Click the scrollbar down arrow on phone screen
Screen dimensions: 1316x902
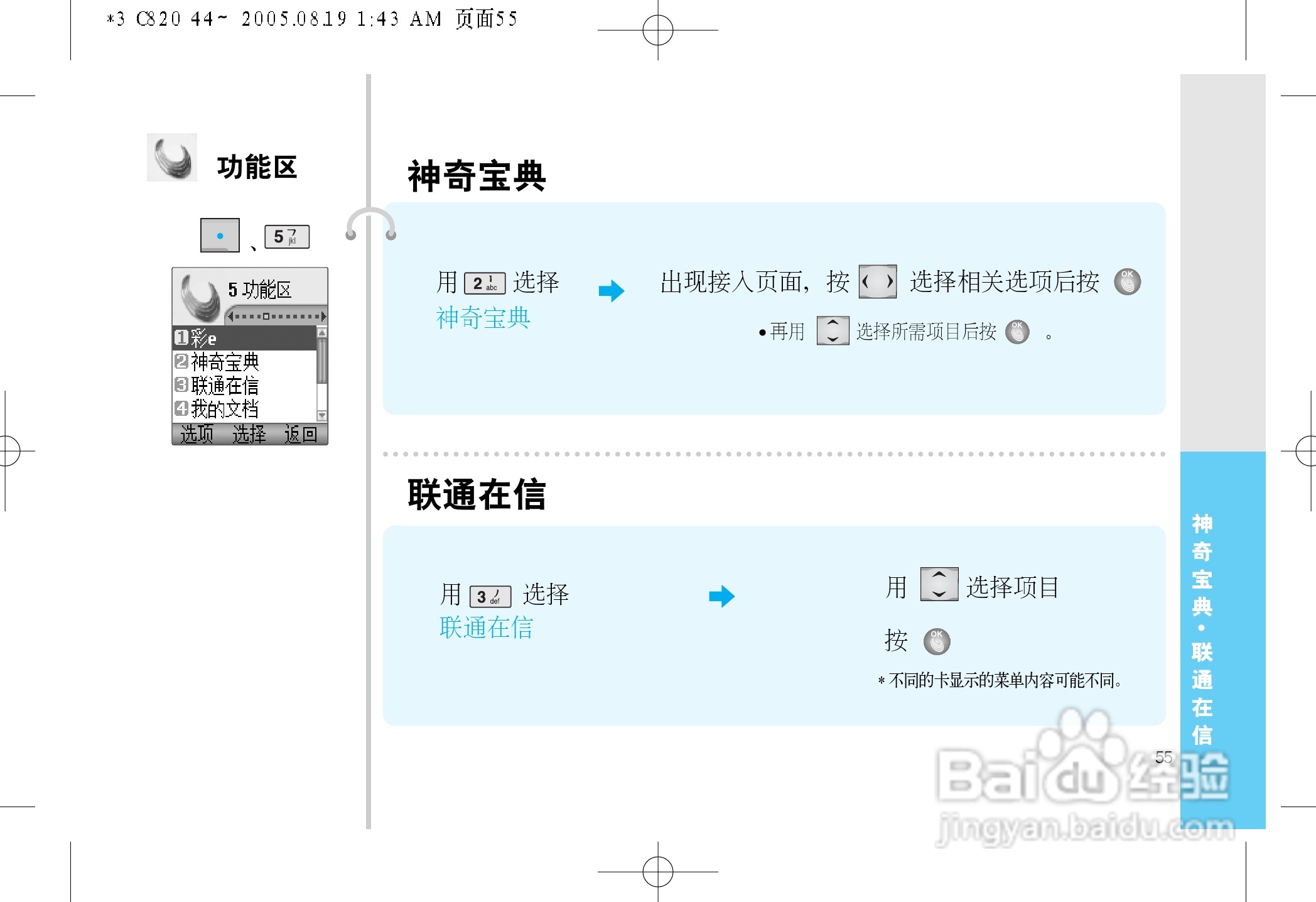tap(321, 415)
